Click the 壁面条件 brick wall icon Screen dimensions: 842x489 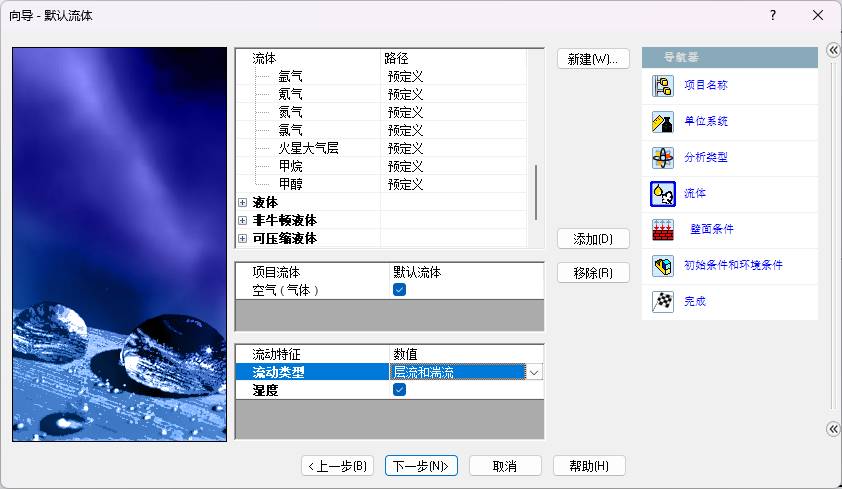coord(662,229)
